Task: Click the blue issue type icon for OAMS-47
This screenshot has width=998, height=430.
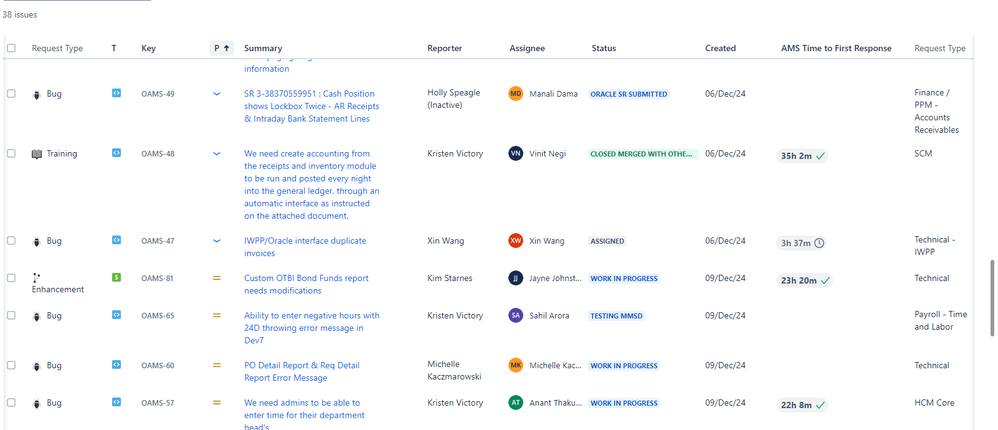Action: click(116, 240)
